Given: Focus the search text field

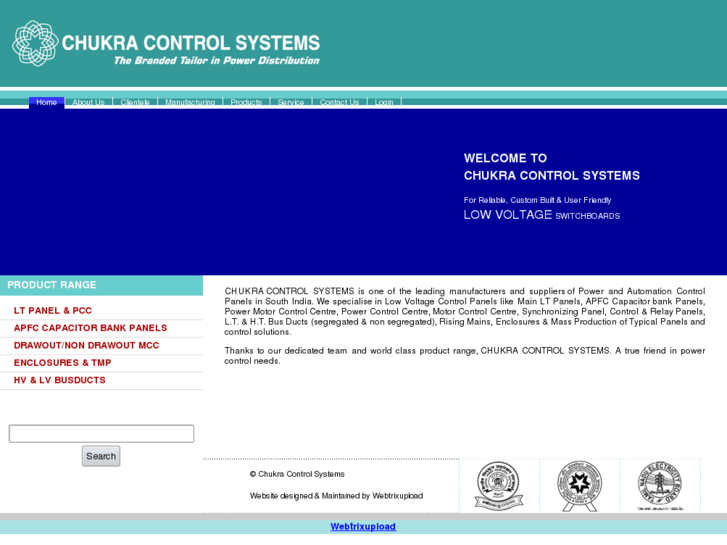Looking at the screenshot, I should pos(102,434).
